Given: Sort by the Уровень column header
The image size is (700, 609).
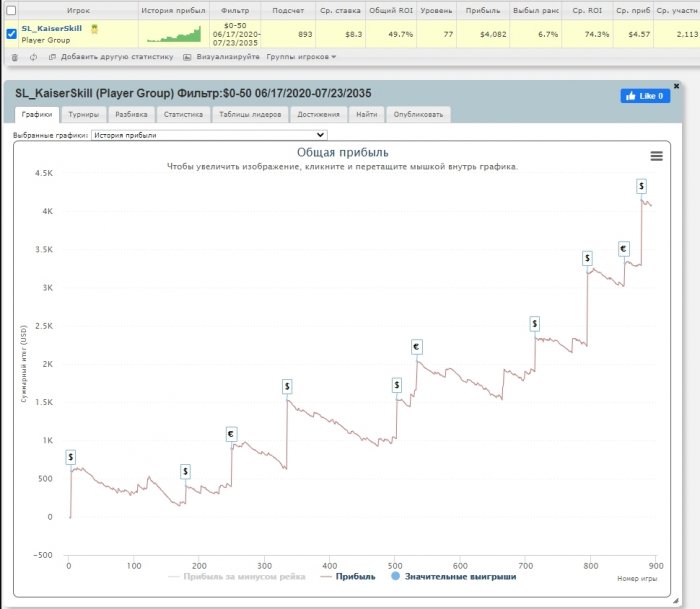Looking at the screenshot, I should [x=436, y=10].
